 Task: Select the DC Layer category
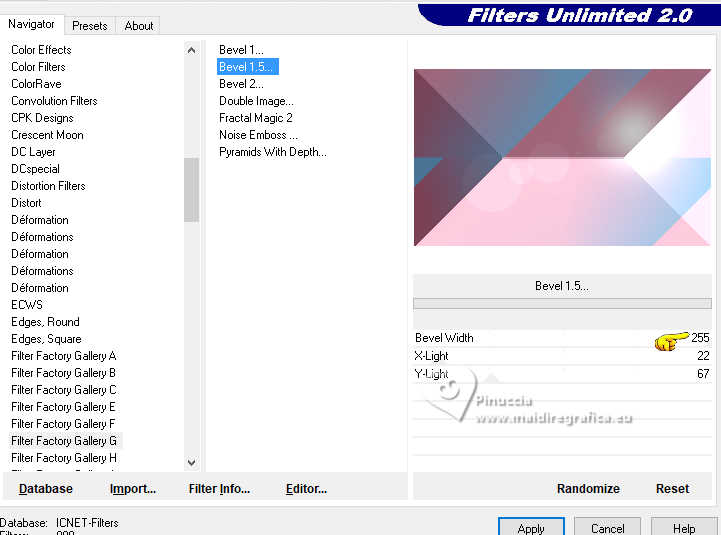33,152
